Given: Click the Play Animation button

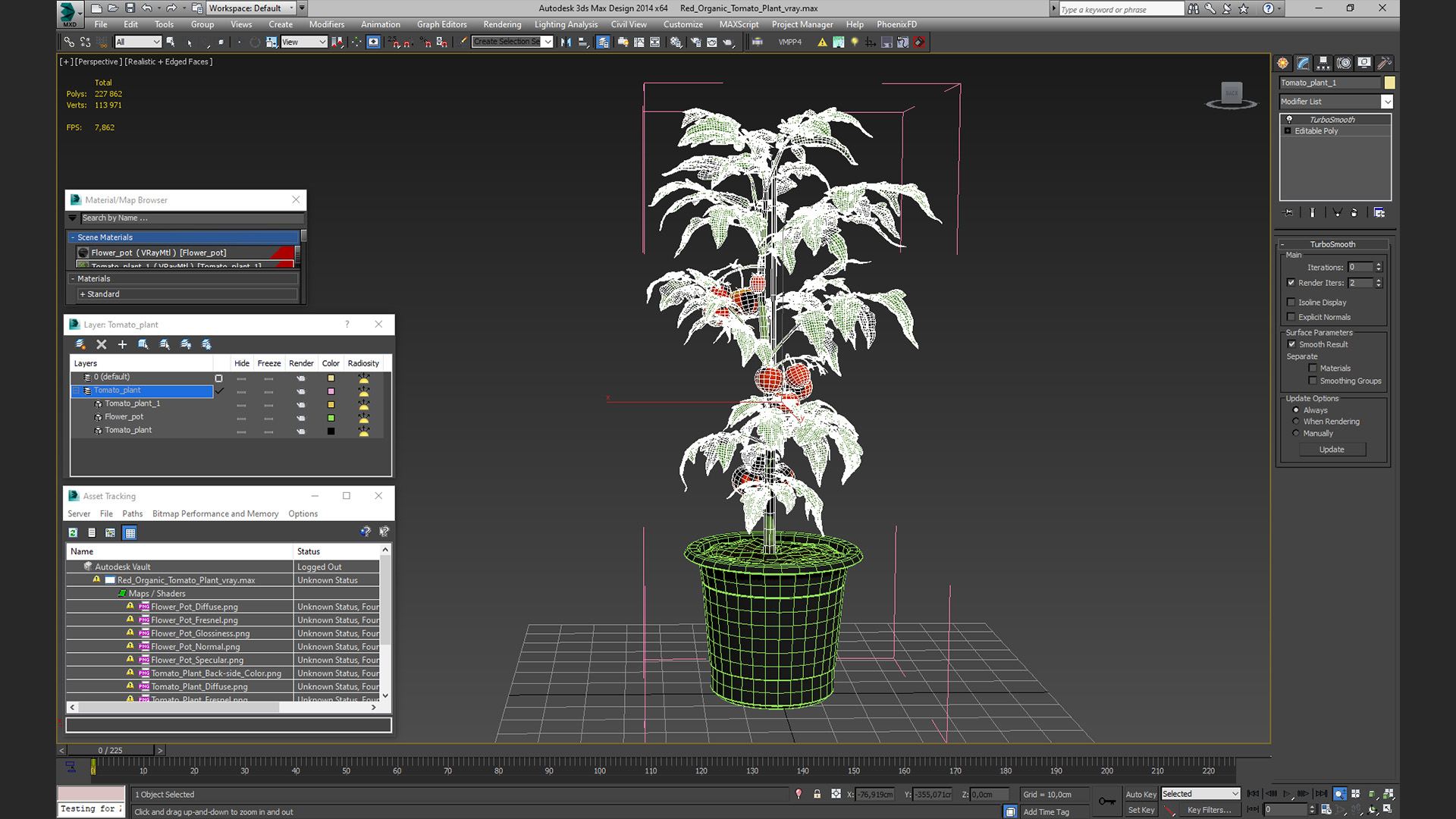Looking at the screenshot, I should [1287, 794].
